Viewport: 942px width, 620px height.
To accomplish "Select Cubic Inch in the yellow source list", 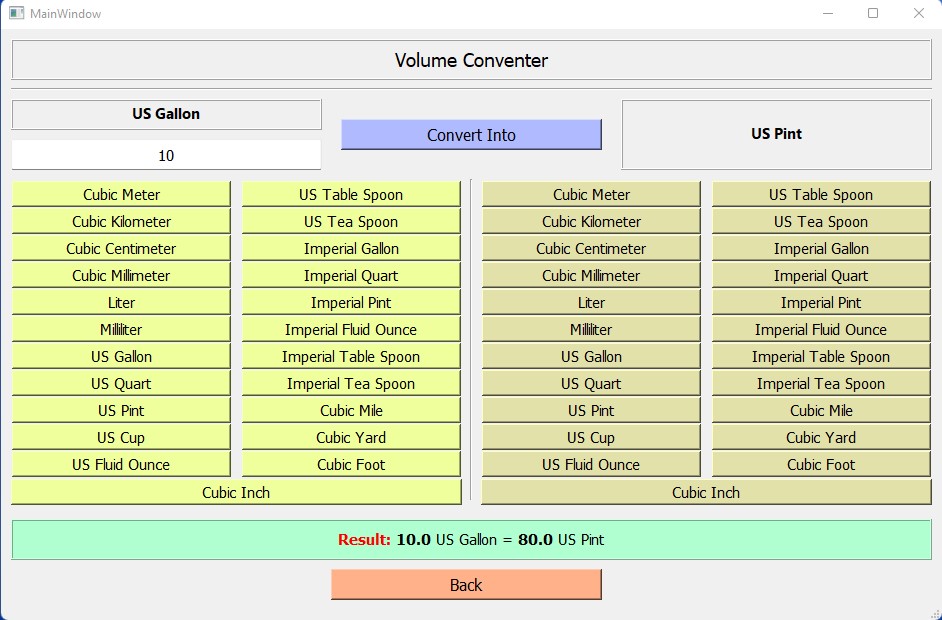I will (236, 493).
